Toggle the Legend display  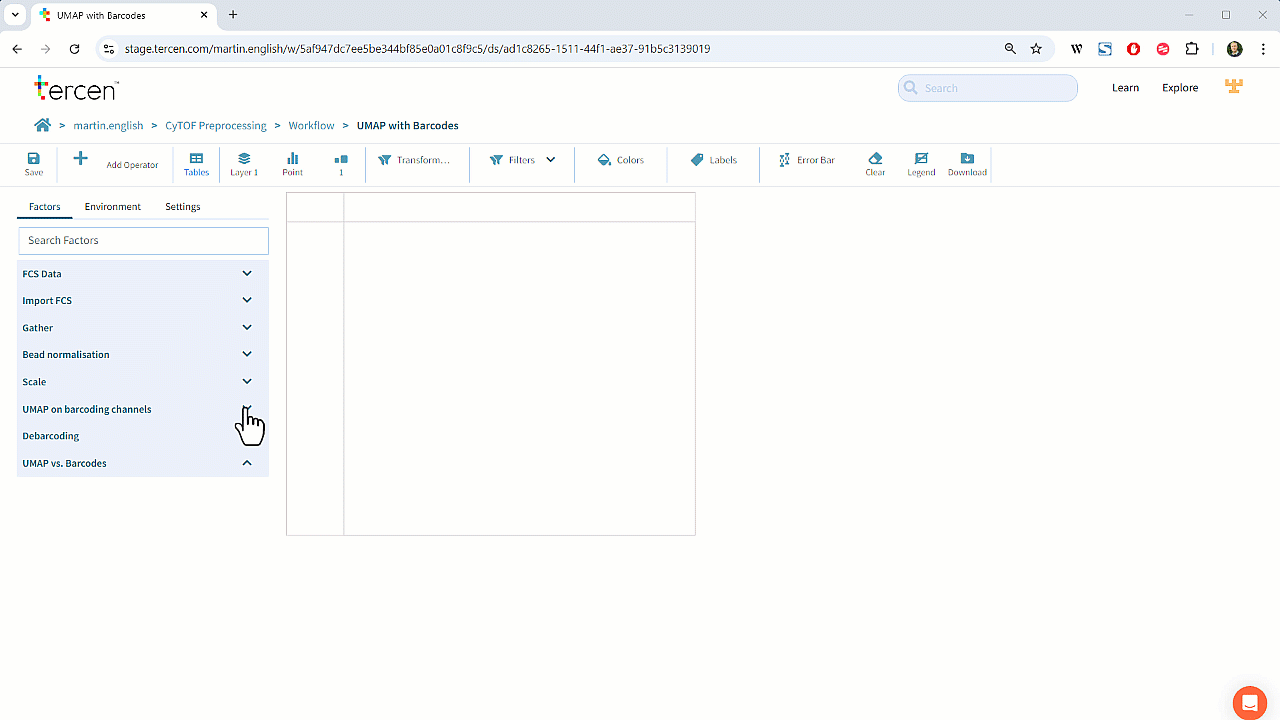[x=921, y=159]
